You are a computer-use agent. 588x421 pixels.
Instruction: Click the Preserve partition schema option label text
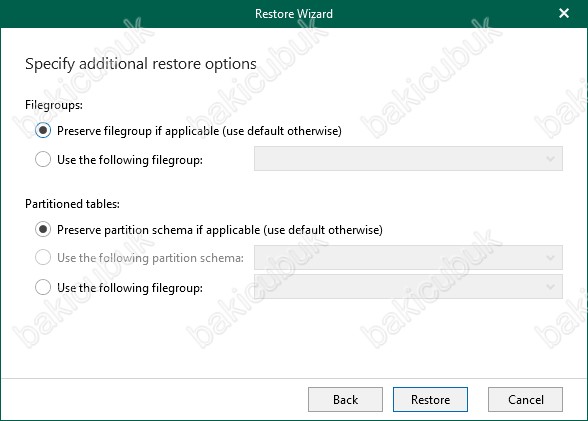pos(220,229)
